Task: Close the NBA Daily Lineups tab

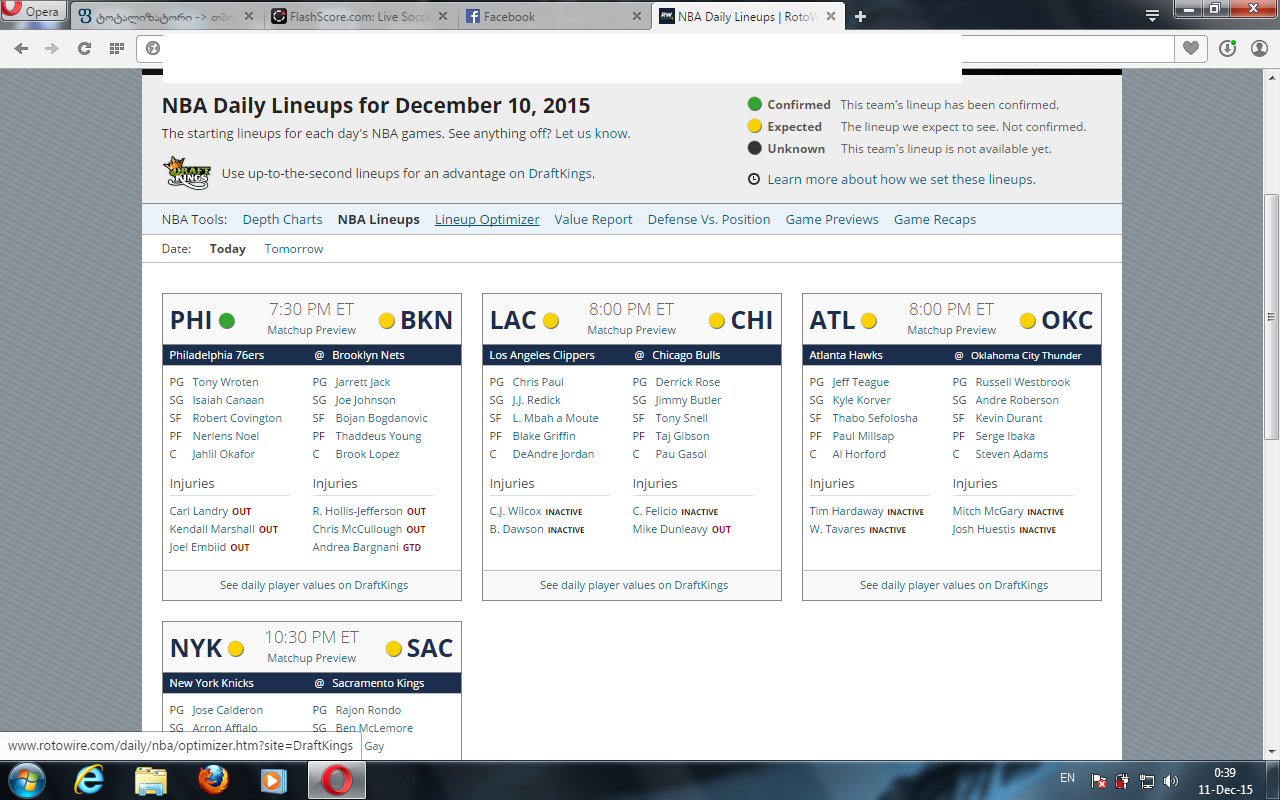Action: click(x=829, y=17)
